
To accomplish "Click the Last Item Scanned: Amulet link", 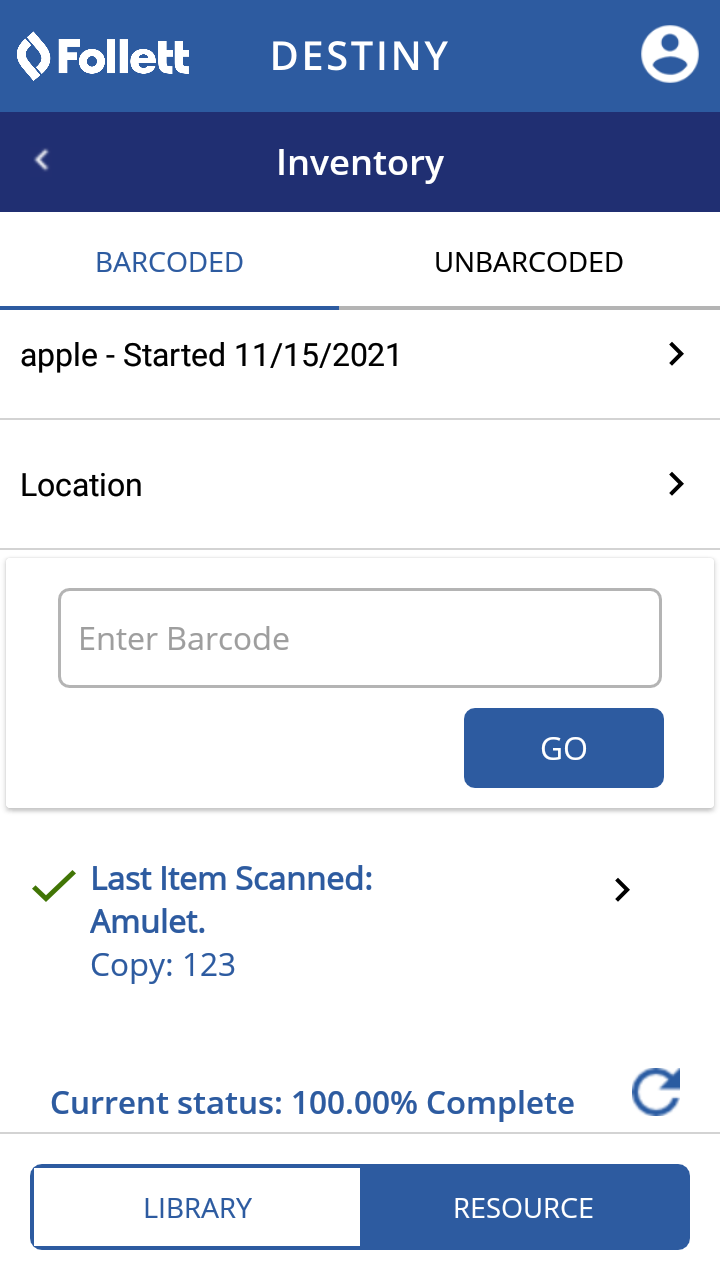I will (x=231, y=899).
